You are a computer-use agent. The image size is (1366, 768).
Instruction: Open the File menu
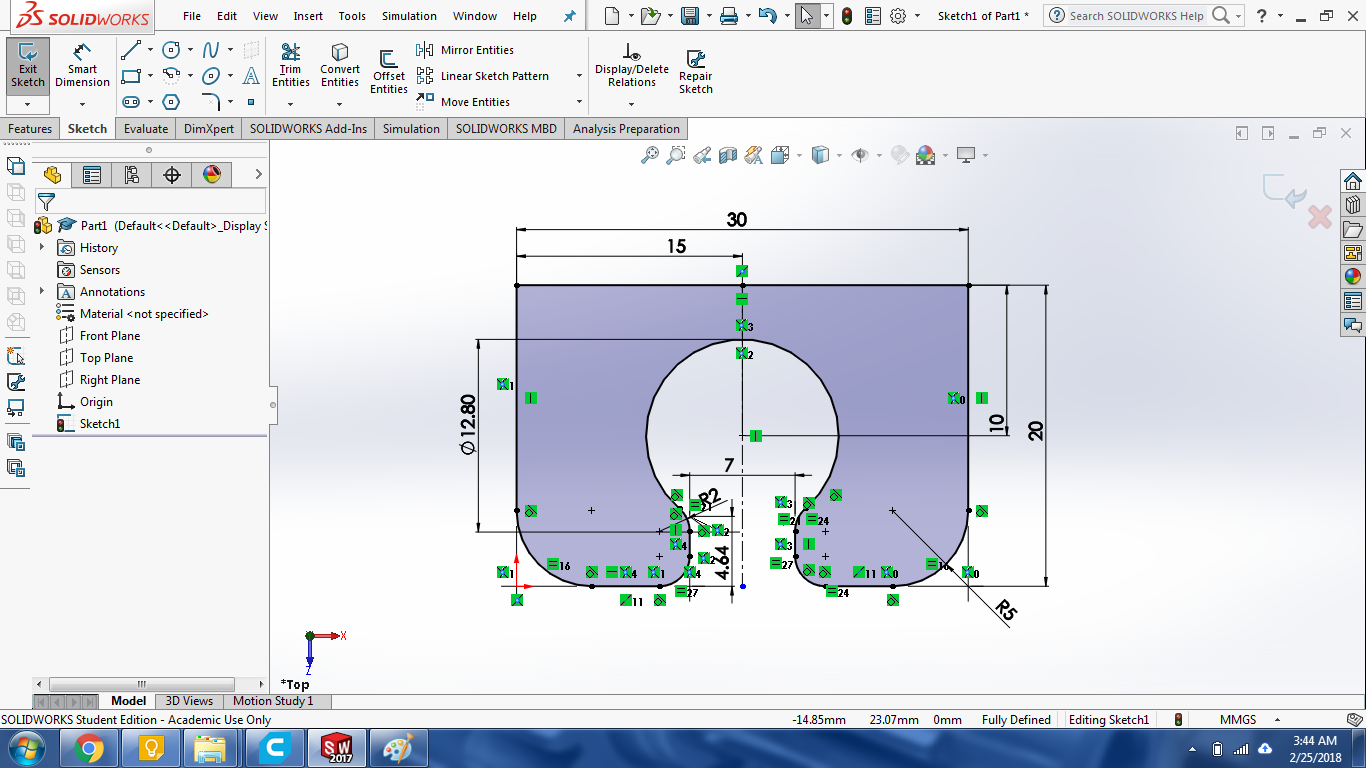pos(192,16)
